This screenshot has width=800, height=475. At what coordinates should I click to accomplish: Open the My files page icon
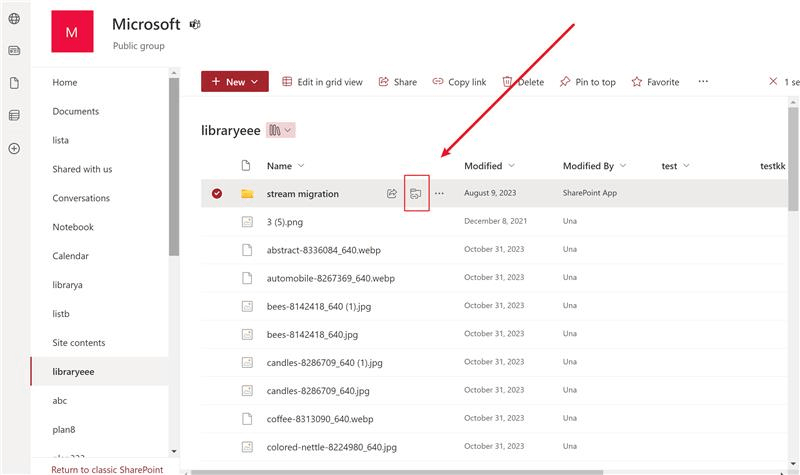click(14, 83)
